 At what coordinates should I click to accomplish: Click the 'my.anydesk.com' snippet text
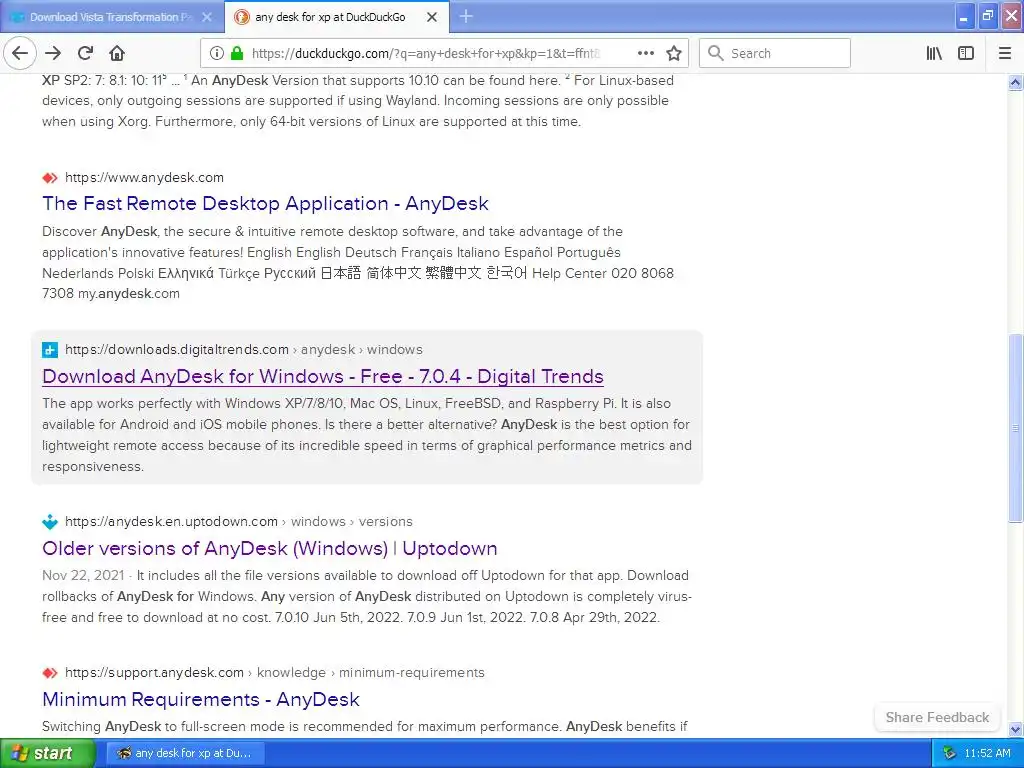point(129,293)
